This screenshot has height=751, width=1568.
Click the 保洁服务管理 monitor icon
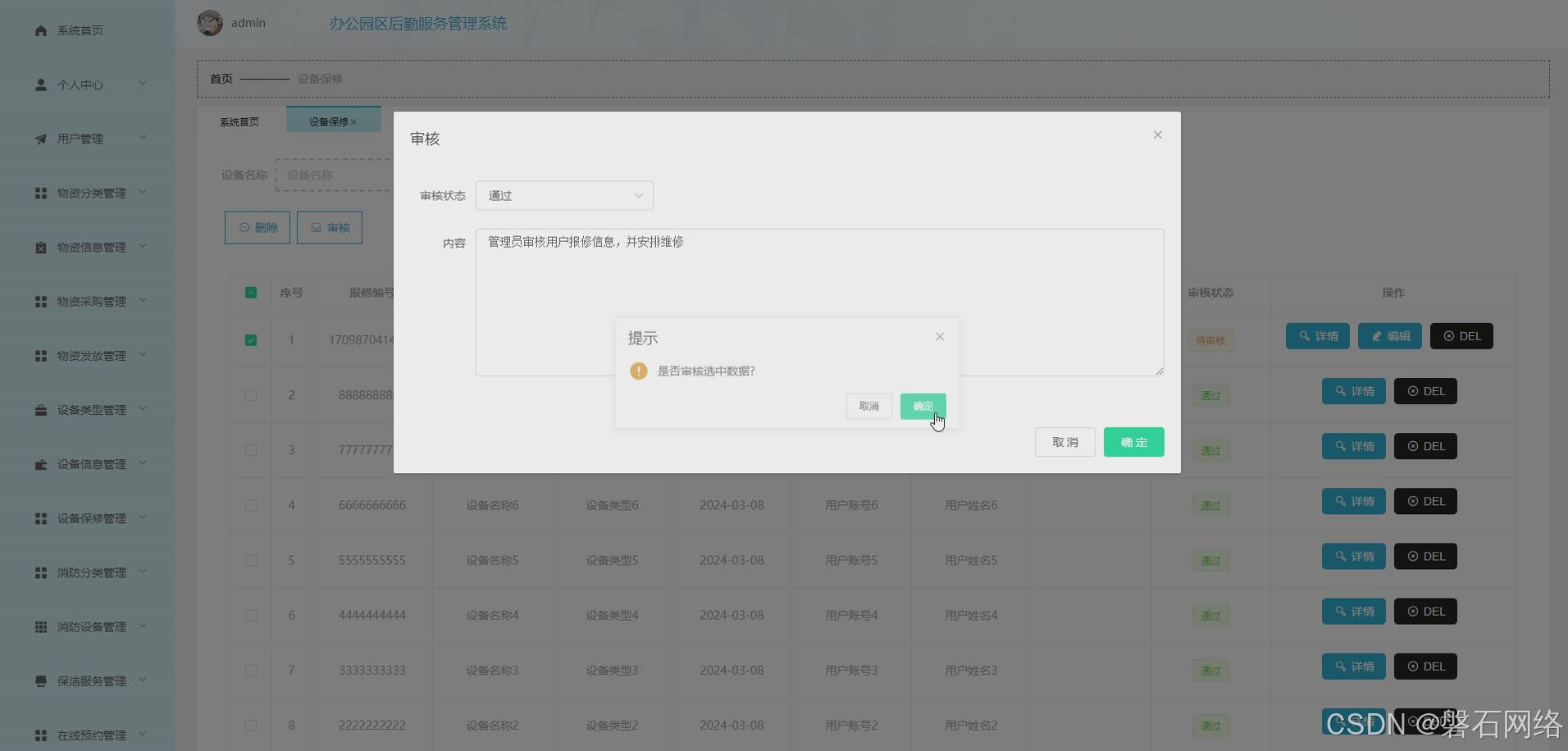40,680
